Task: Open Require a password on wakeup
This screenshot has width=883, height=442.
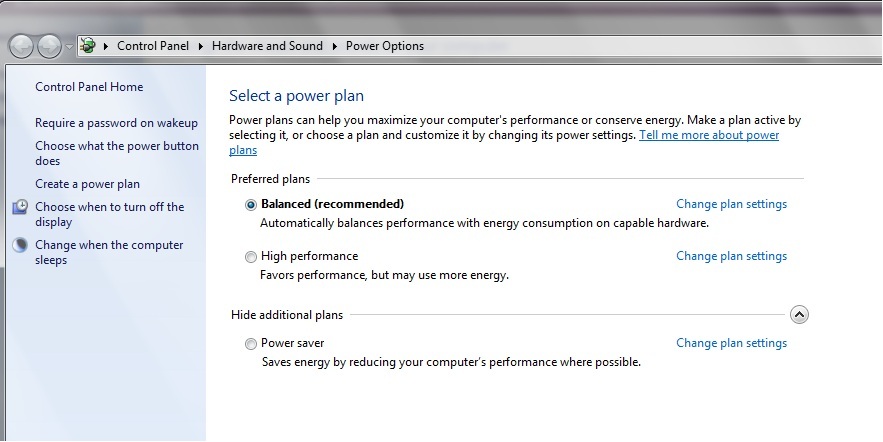Action: (x=117, y=123)
